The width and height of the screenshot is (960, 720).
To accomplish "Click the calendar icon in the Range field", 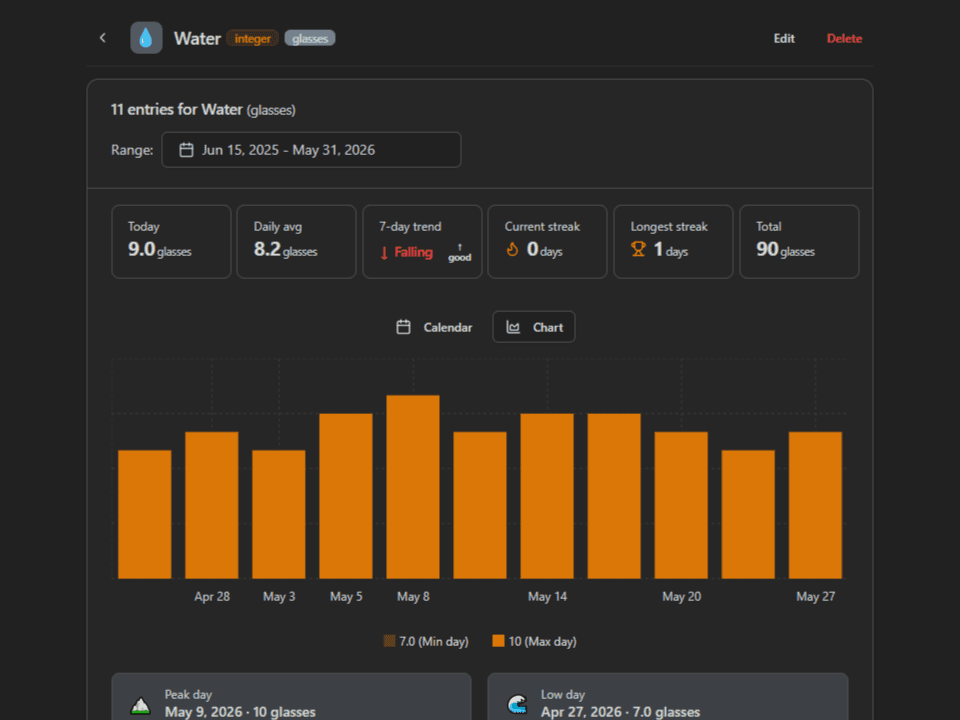I will 186,150.
